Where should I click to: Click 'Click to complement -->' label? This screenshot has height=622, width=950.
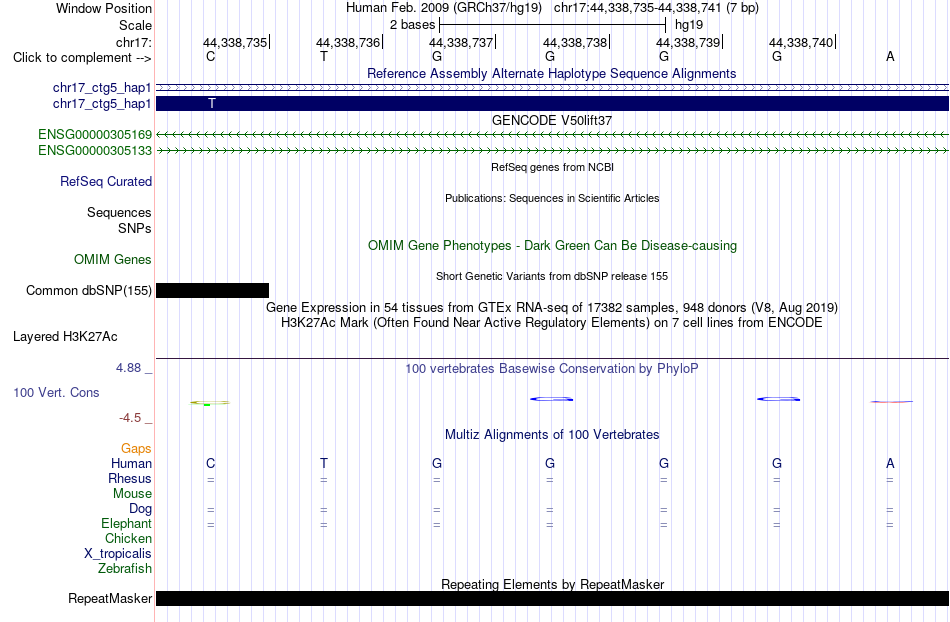point(82,58)
